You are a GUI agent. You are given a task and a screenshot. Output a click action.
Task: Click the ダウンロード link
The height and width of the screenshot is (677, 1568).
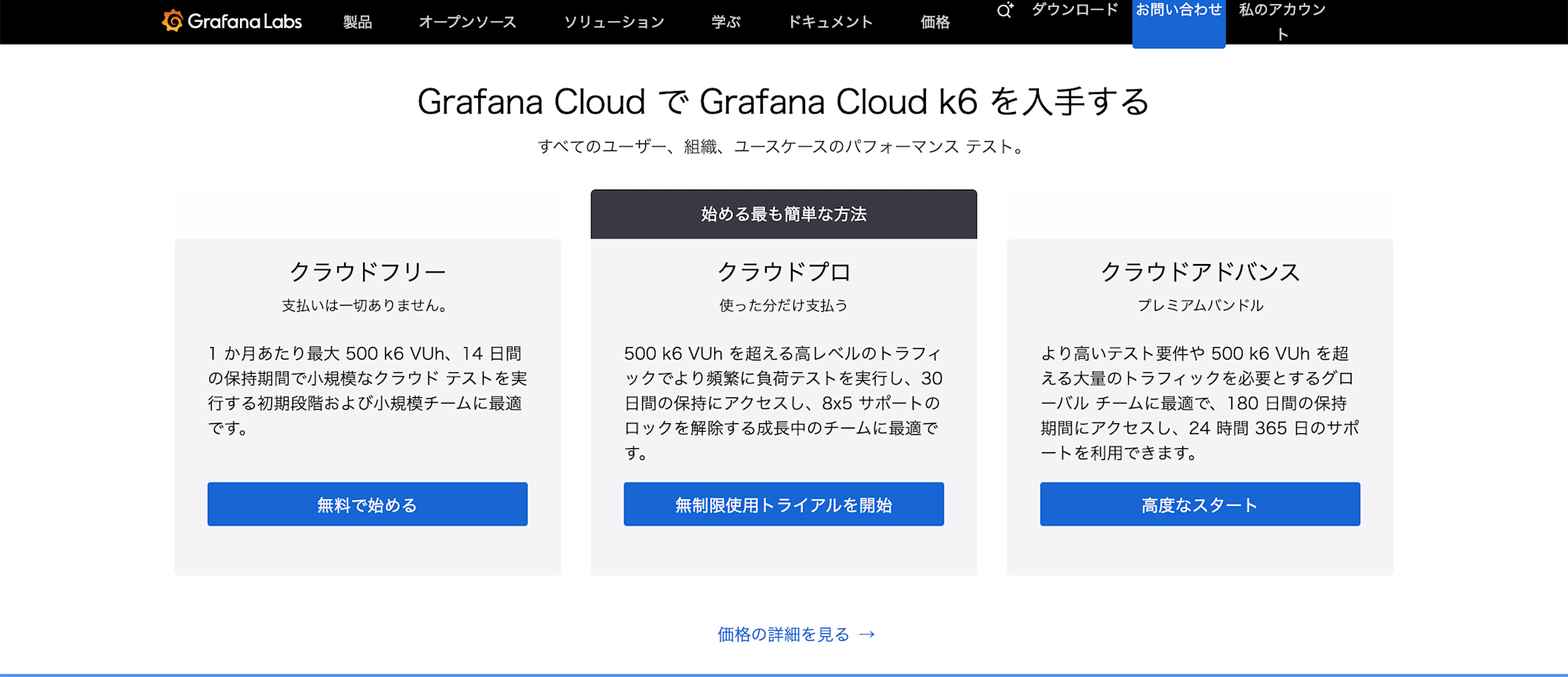pos(1075,9)
